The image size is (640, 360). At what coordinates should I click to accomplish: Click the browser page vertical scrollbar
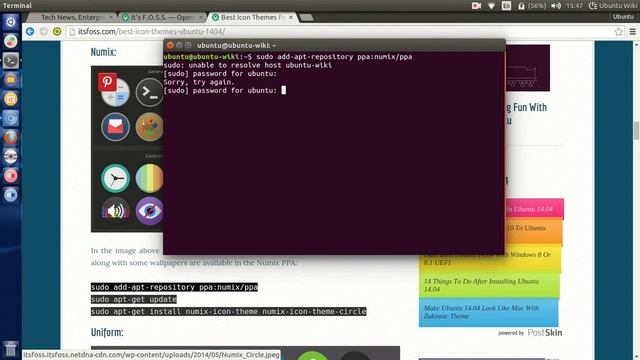pos(636,131)
